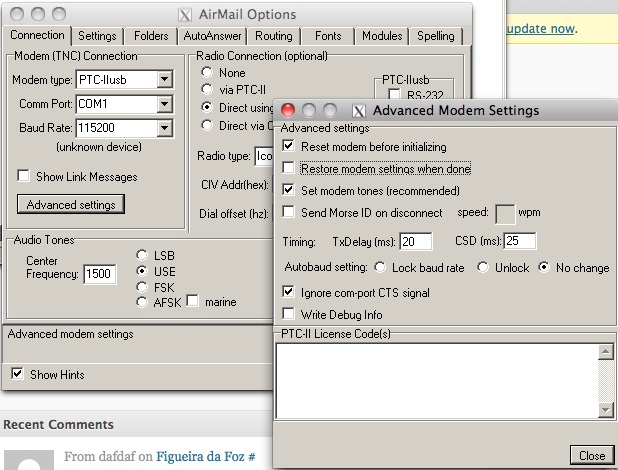Open the Settings tab
The height and width of the screenshot is (470, 618).
point(97,36)
